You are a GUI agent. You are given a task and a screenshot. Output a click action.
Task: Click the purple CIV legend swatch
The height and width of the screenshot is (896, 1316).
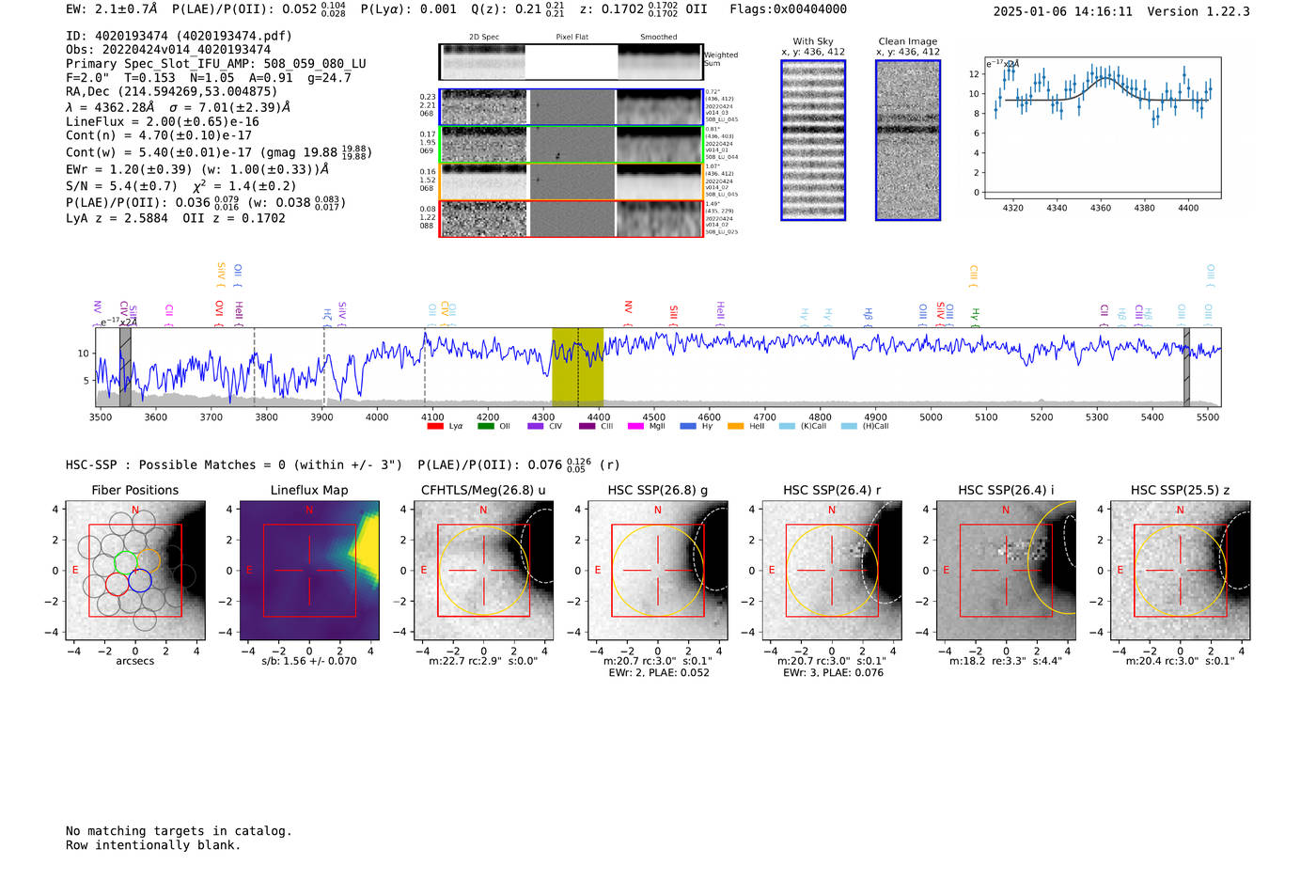pos(536,426)
